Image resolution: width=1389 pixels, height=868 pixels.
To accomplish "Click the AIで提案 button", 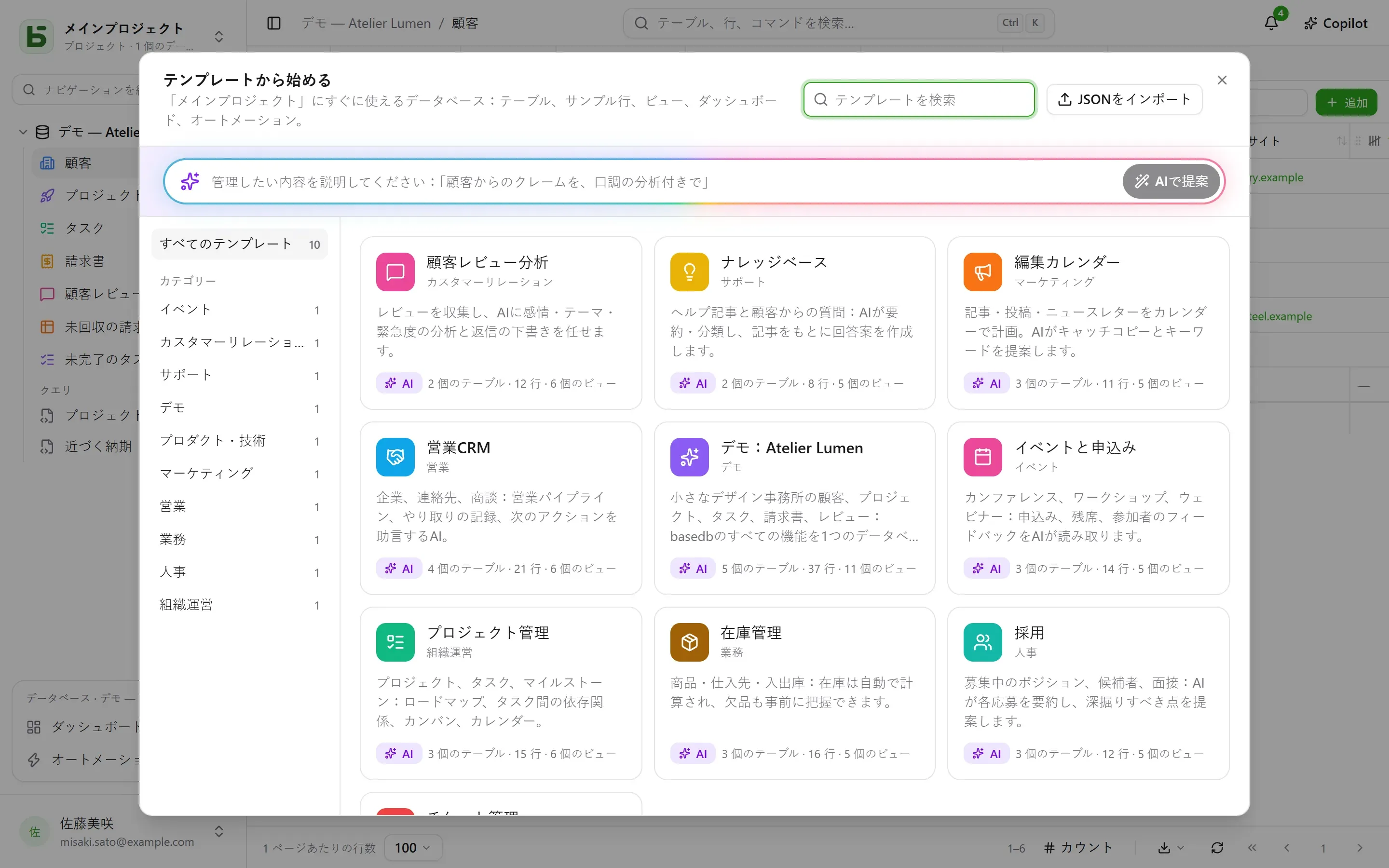I will tap(1171, 181).
